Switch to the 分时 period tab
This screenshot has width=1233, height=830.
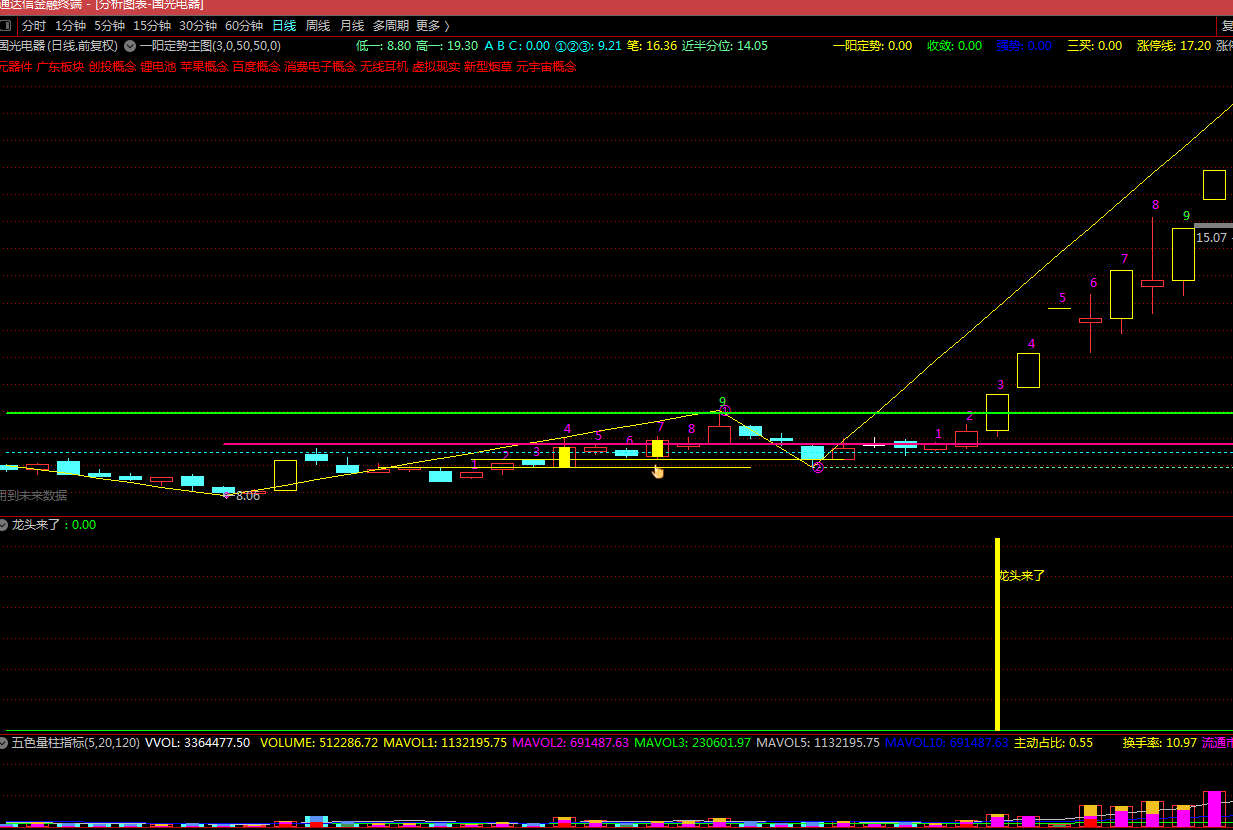(x=33, y=26)
